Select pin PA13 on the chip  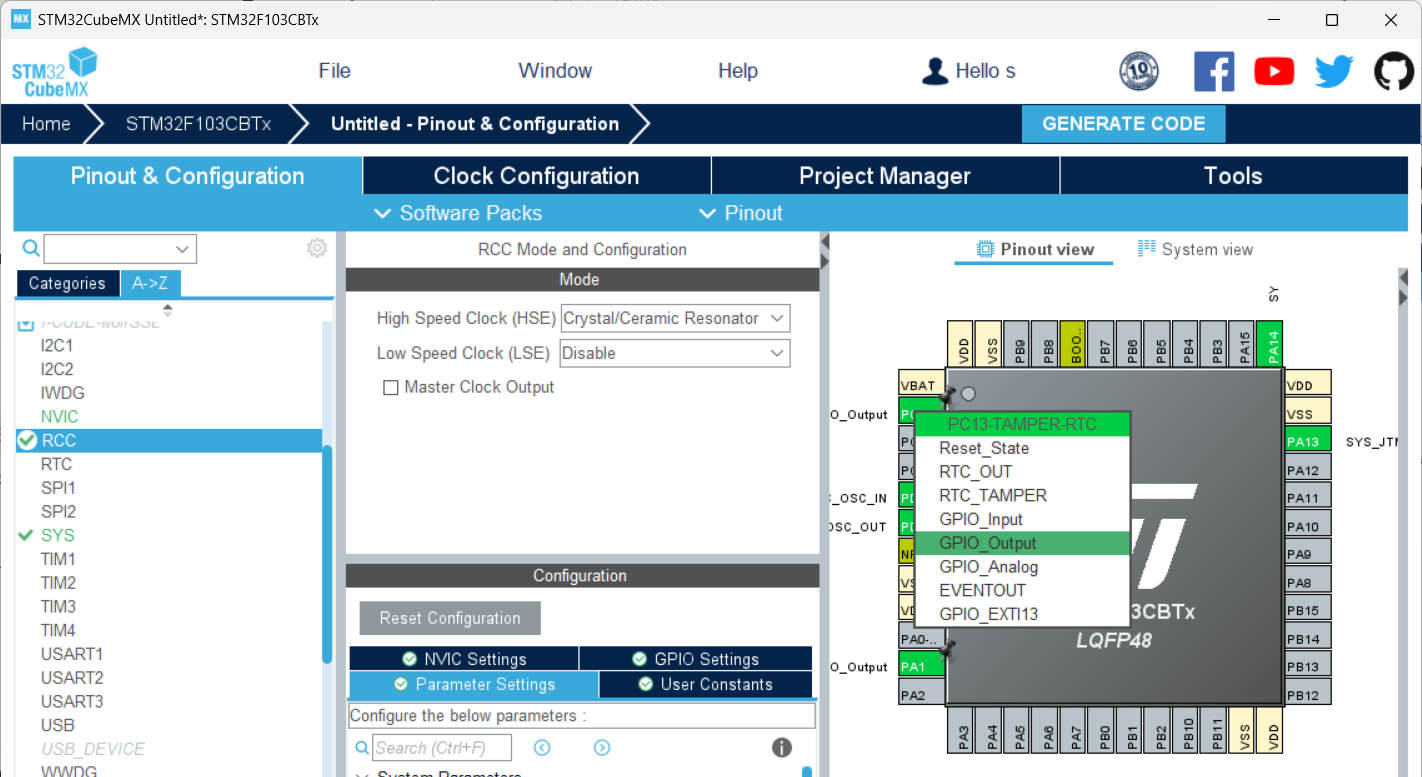[x=1308, y=441]
